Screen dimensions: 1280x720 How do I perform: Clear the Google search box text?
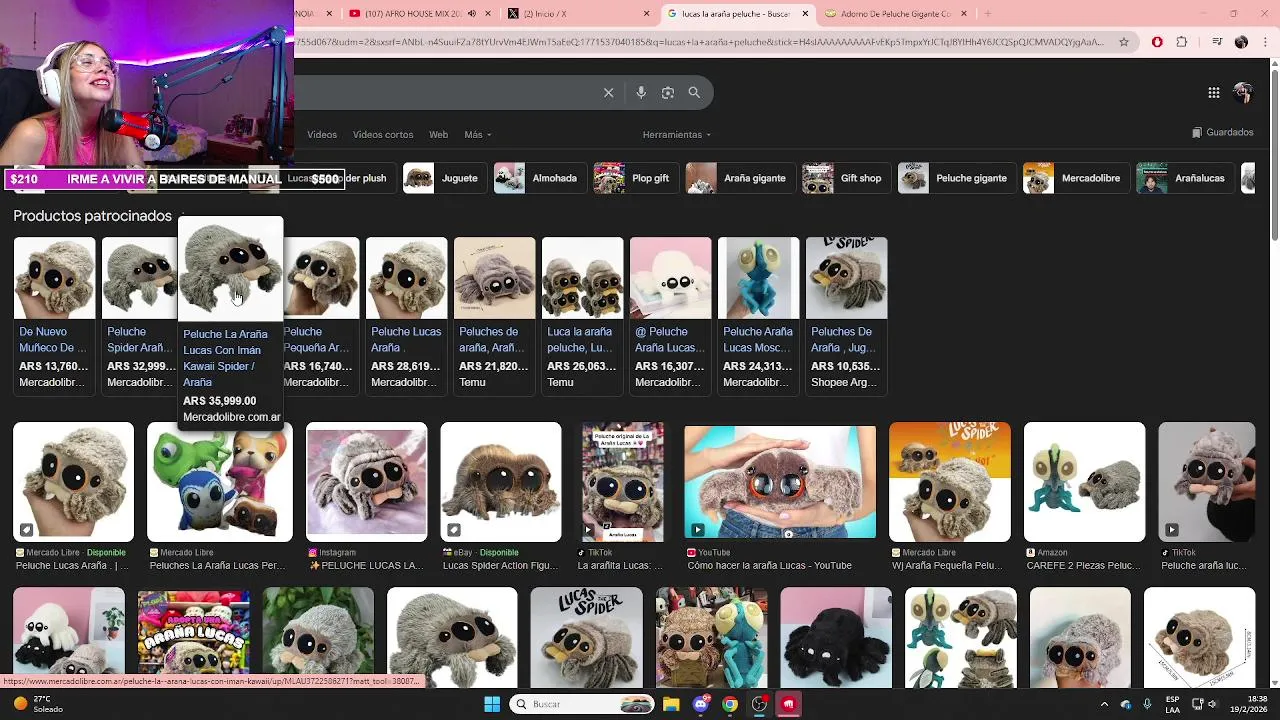point(608,93)
